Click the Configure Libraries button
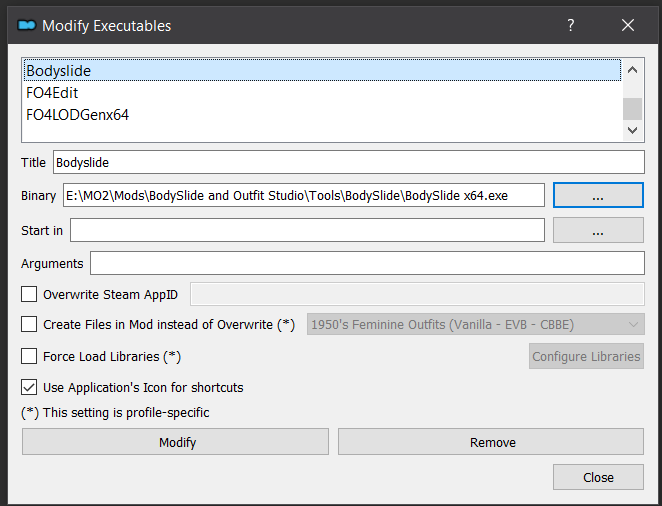Viewport: 662px width, 506px height. pos(586,356)
